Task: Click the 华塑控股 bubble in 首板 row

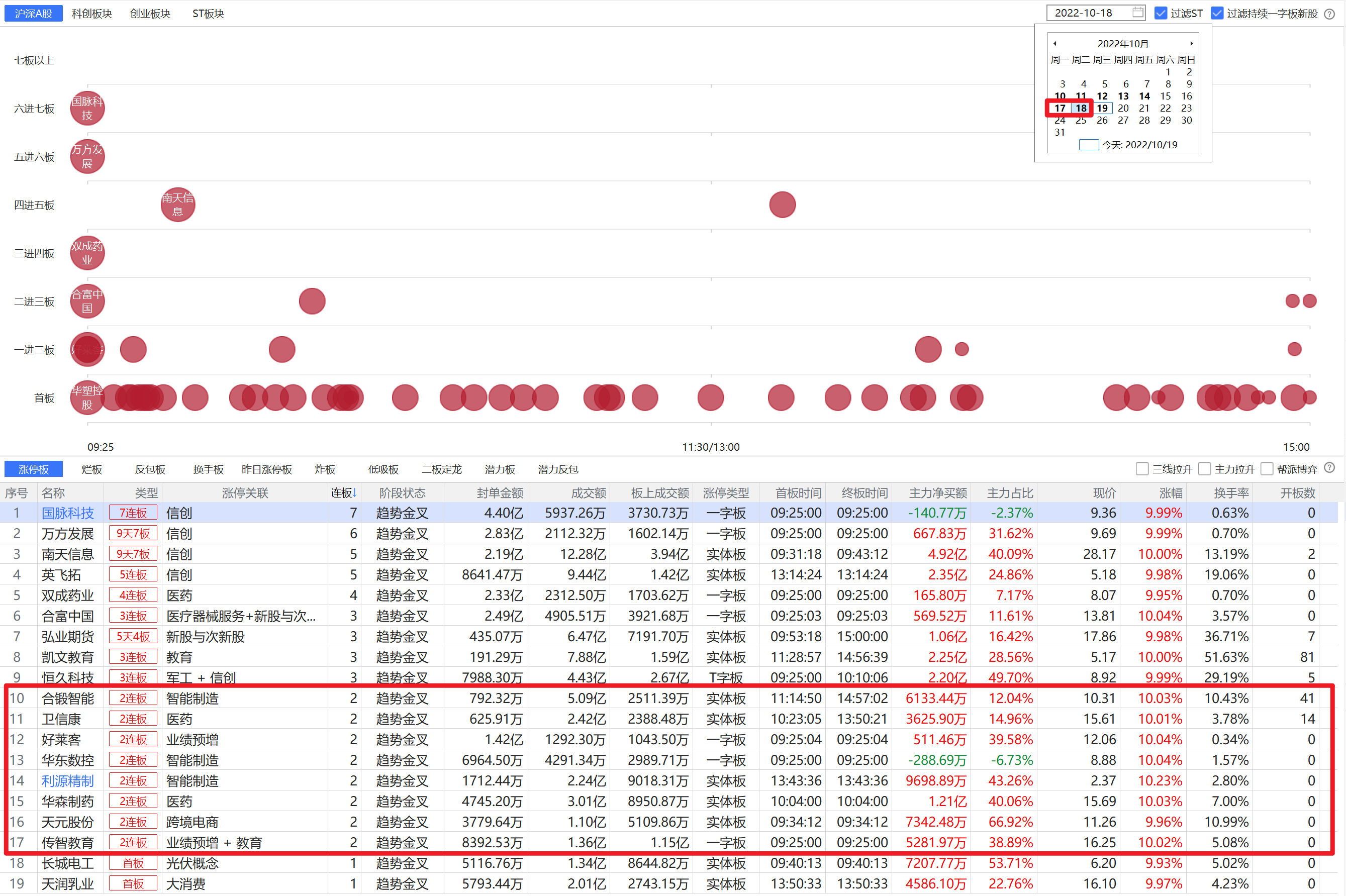Action: point(87,397)
